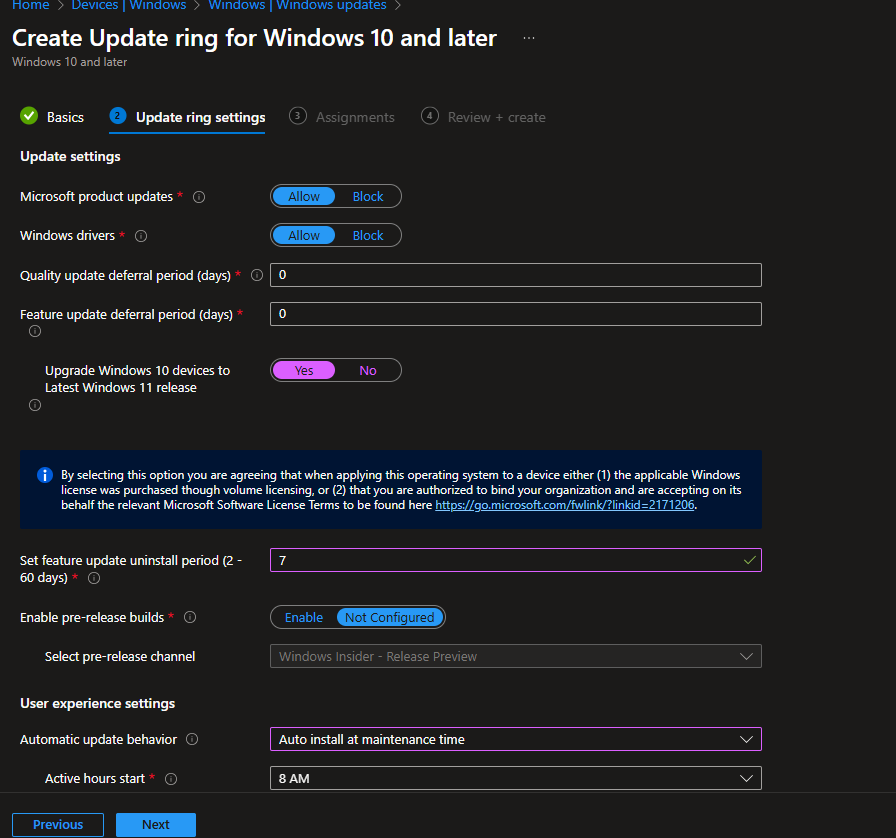Screen dimensions: 896x838
Task: Expand the Active hours start dropdown
Action: point(515,778)
